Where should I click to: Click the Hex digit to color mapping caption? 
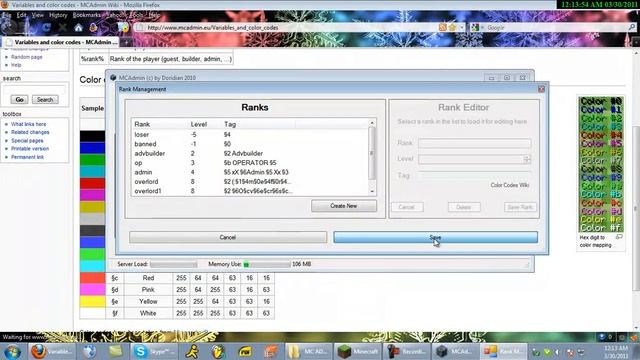pyautogui.click(x=596, y=241)
